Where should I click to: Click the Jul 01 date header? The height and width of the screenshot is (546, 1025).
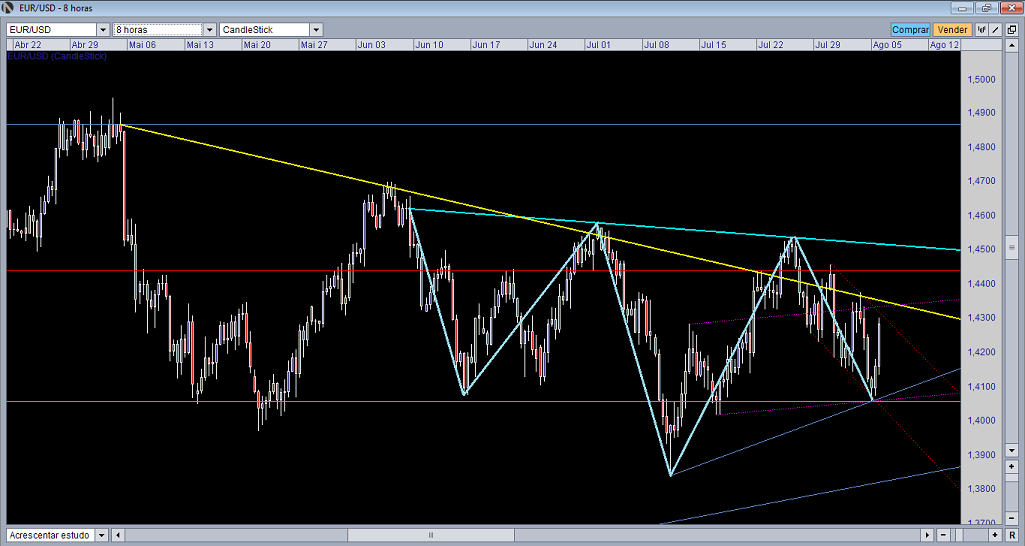pyautogui.click(x=598, y=44)
